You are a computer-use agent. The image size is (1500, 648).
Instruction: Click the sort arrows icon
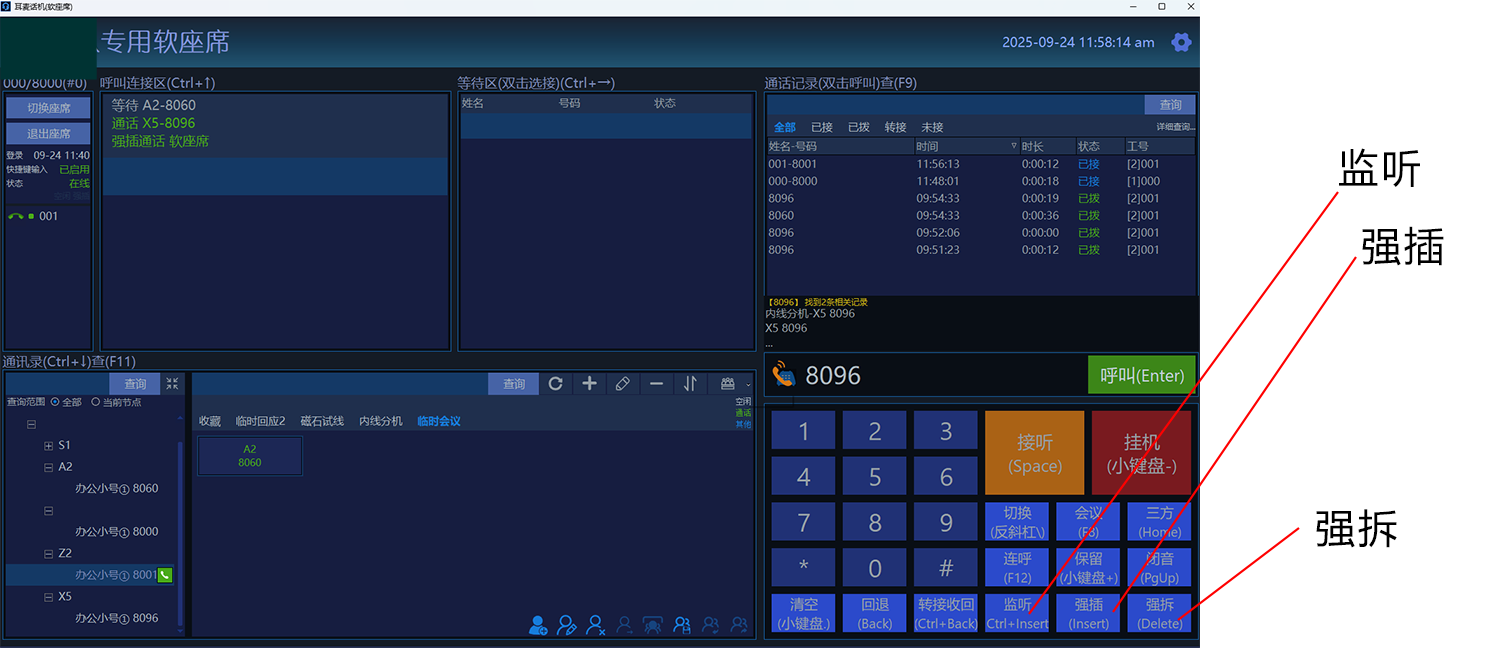coord(690,384)
